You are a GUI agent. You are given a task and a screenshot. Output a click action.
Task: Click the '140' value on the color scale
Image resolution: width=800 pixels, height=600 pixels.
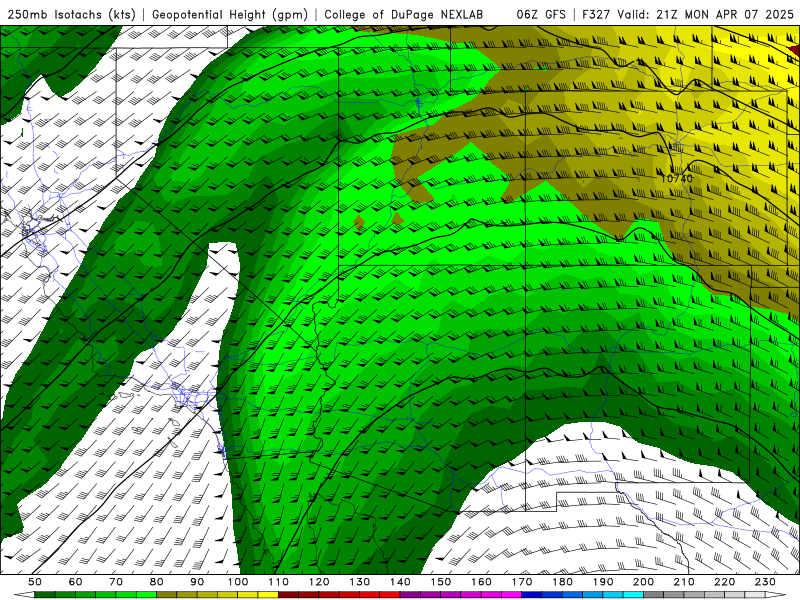[400, 582]
